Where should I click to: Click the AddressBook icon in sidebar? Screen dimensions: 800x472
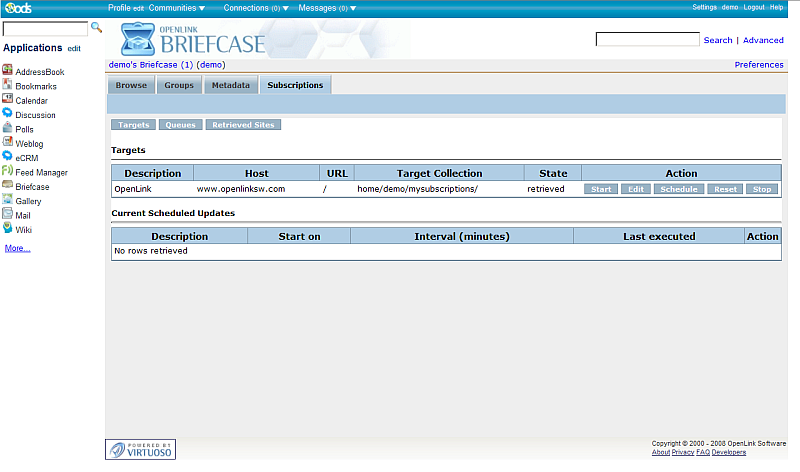click(7, 71)
